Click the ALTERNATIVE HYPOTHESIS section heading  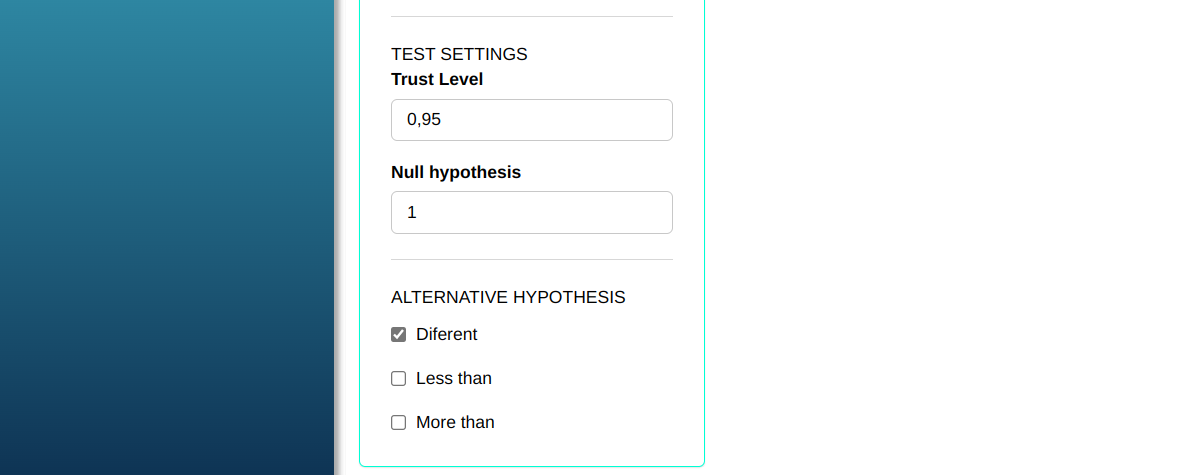pyautogui.click(x=508, y=297)
